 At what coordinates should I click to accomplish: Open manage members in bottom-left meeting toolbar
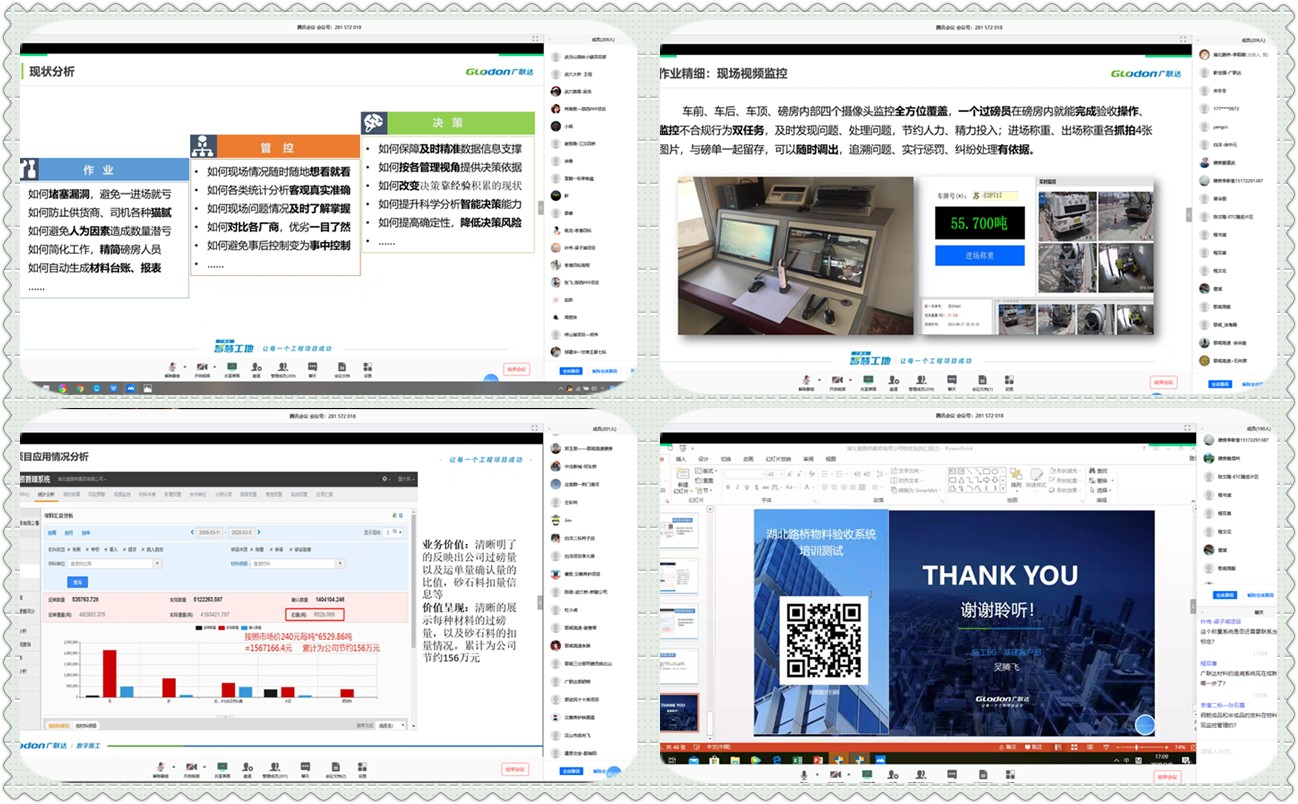point(274,769)
